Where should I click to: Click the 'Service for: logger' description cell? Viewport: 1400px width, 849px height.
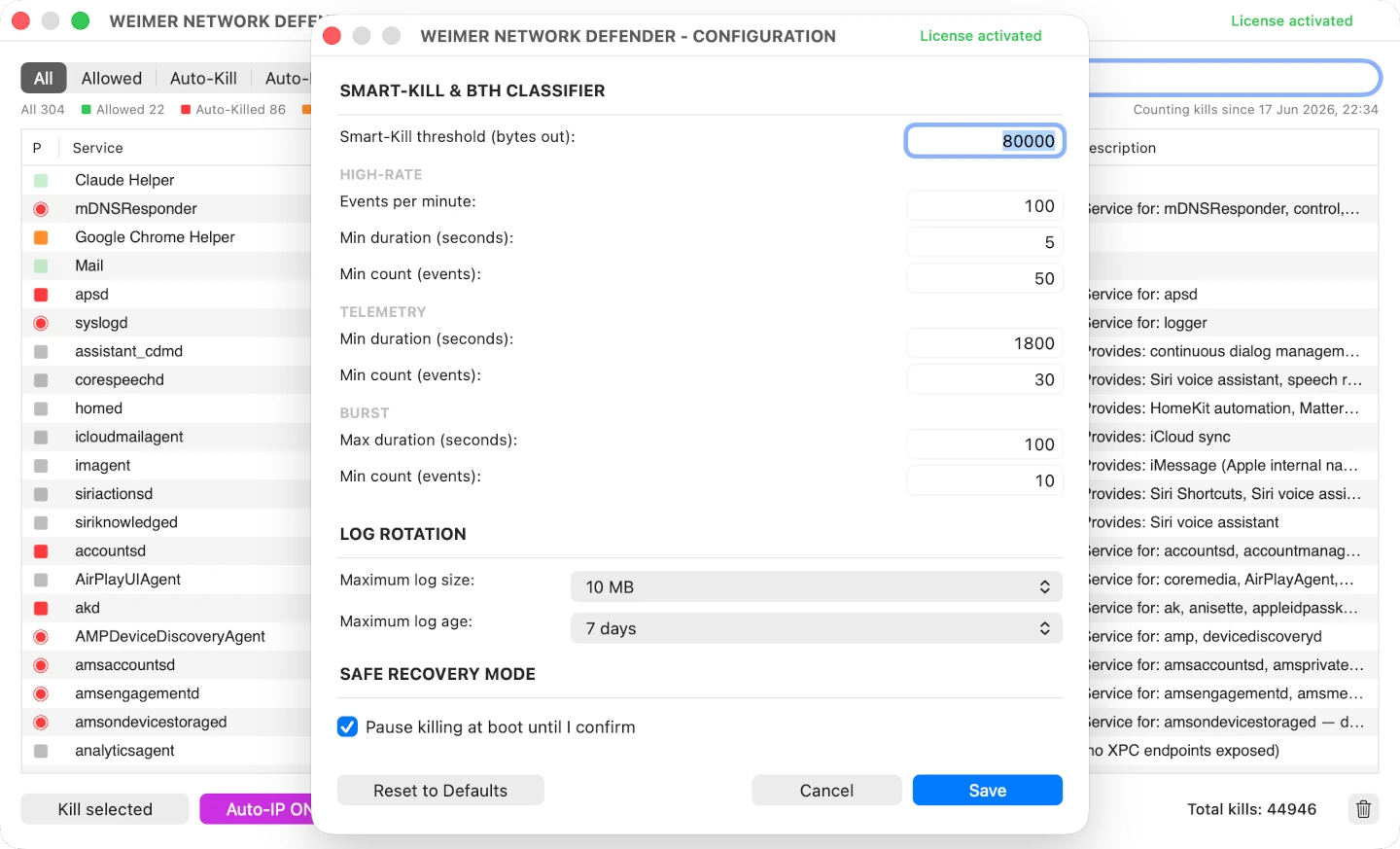click(1148, 323)
